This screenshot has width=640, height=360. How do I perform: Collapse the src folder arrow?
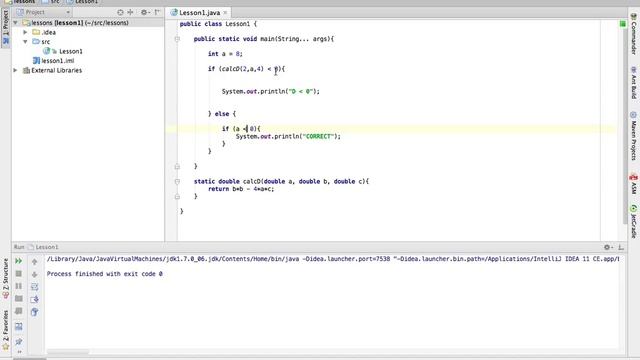point(25,42)
